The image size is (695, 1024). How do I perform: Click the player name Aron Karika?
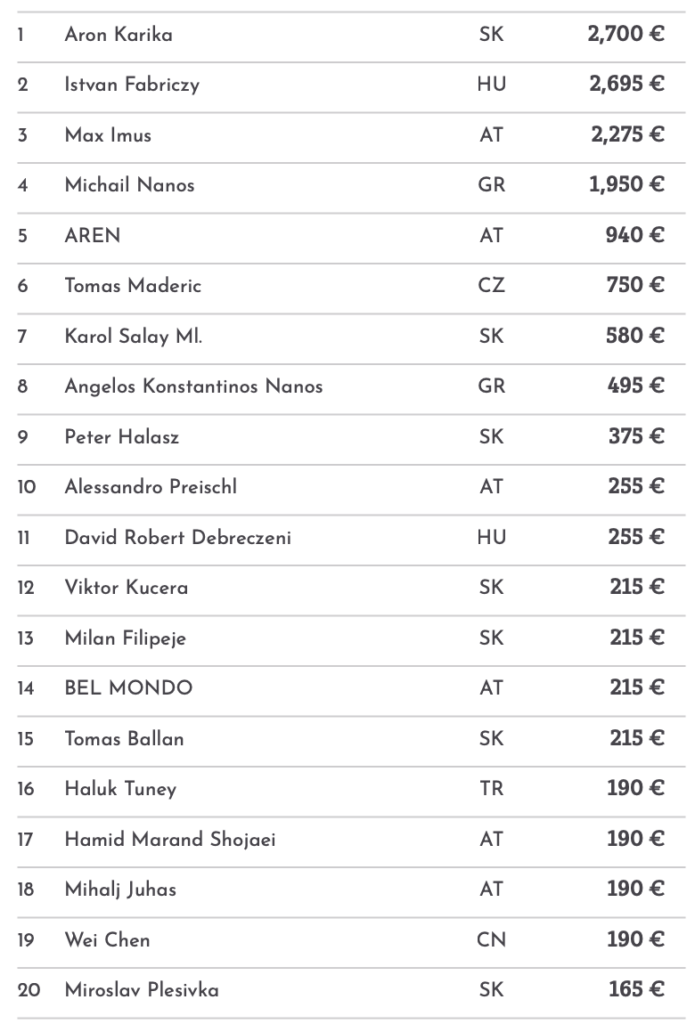click(x=118, y=35)
